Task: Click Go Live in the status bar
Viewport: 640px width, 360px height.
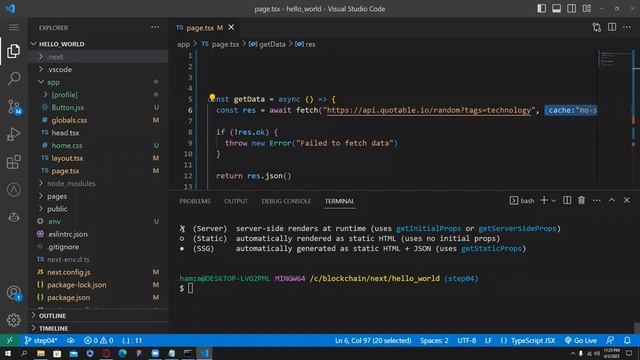Action: click(581, 340)
